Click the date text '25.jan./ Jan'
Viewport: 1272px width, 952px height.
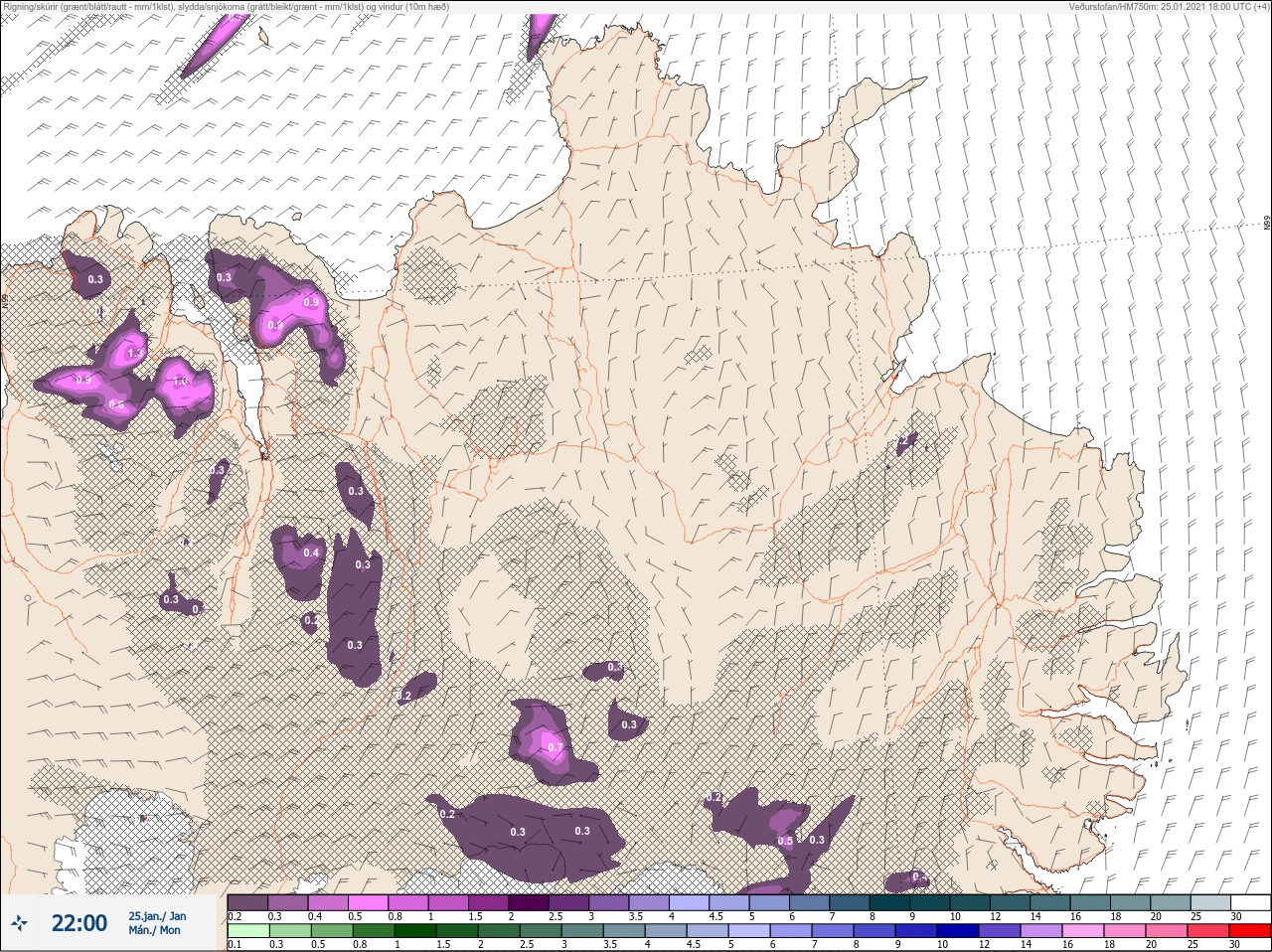click(x=157, y=916)
